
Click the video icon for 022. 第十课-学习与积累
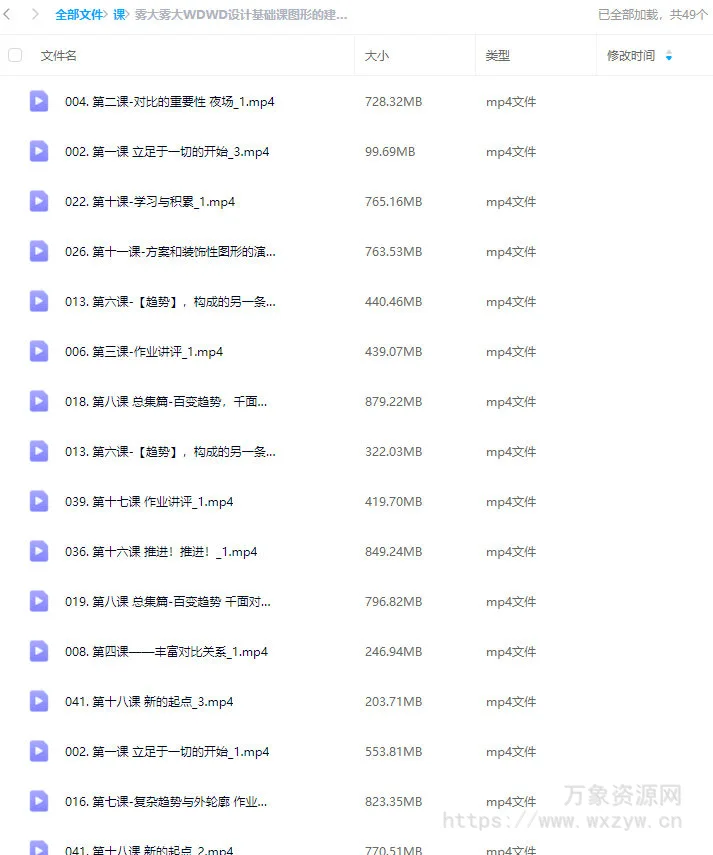tap(39, 201)
